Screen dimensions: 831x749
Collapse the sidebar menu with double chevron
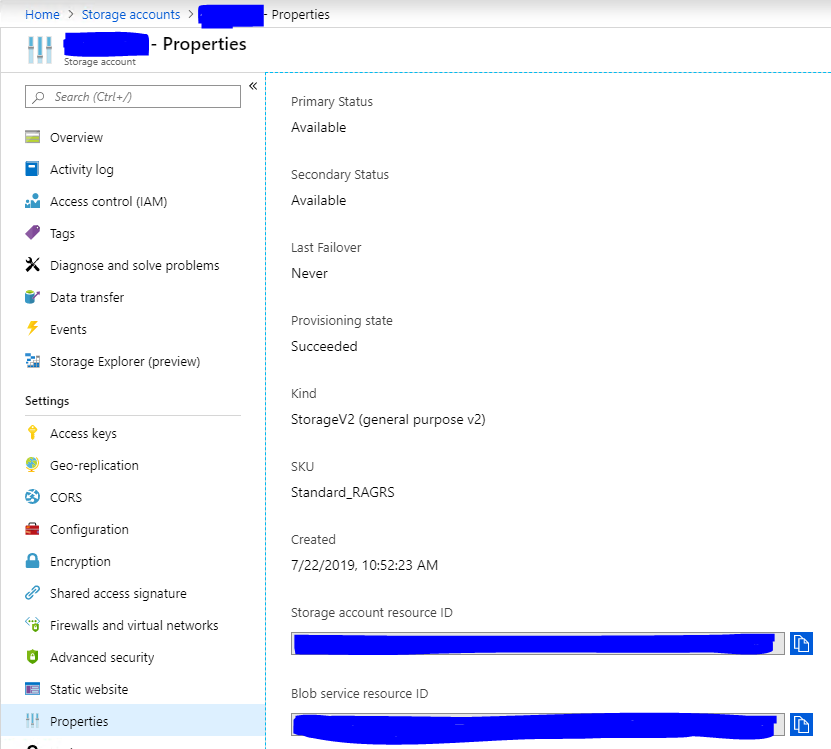coord(253,86)
